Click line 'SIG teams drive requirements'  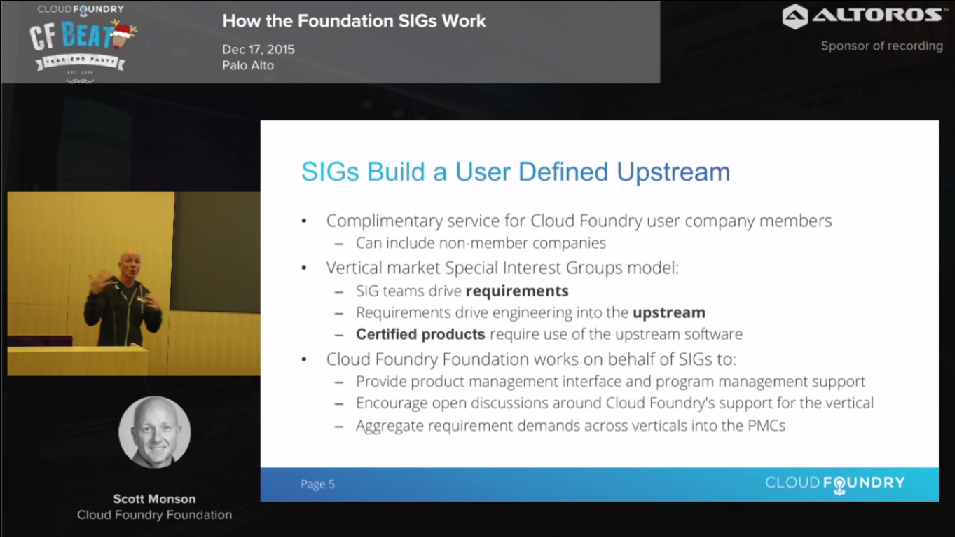tap(462, 290)
